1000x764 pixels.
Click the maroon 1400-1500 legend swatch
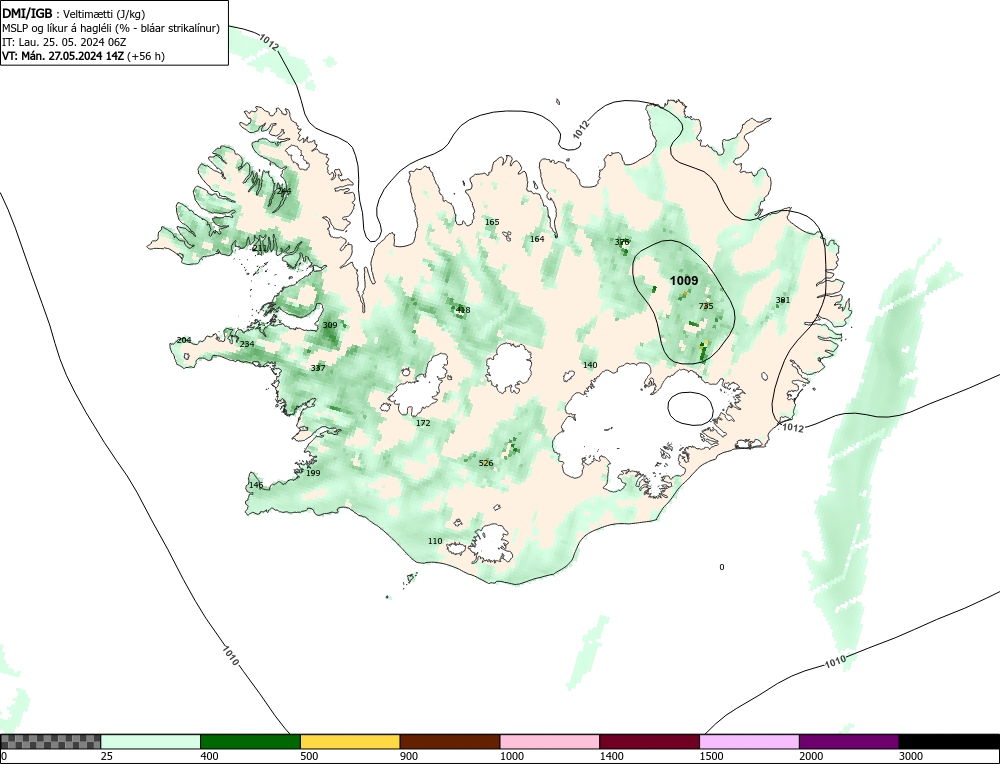coord(649,742)
